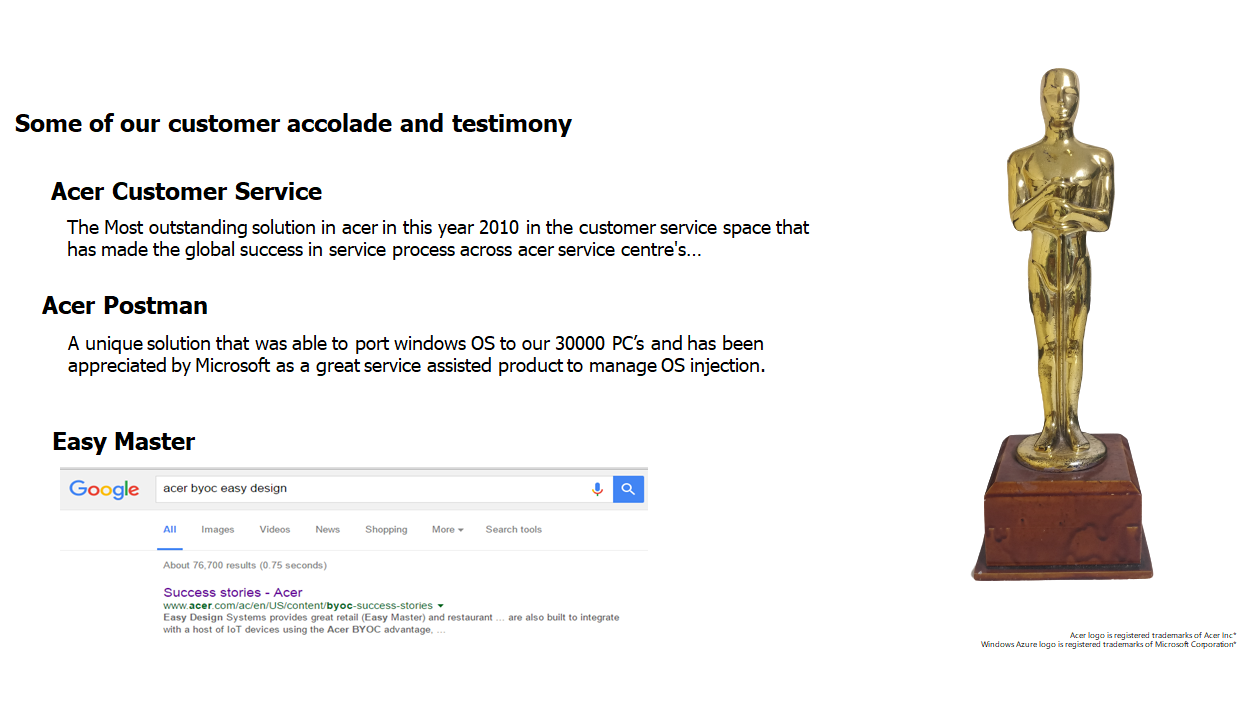Switch to the Videos search tab
Screen dimensions: 1241x707
(x=275, y=530)
